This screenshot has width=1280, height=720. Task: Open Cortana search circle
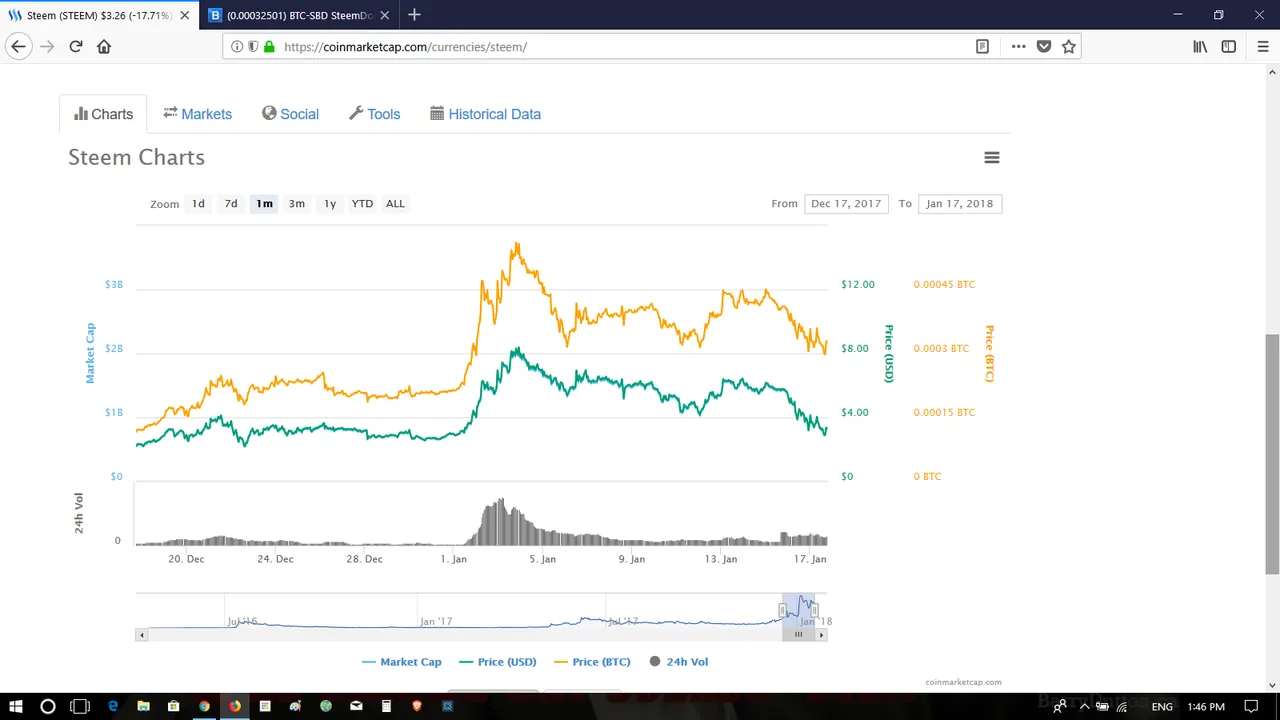pos(47,706)
